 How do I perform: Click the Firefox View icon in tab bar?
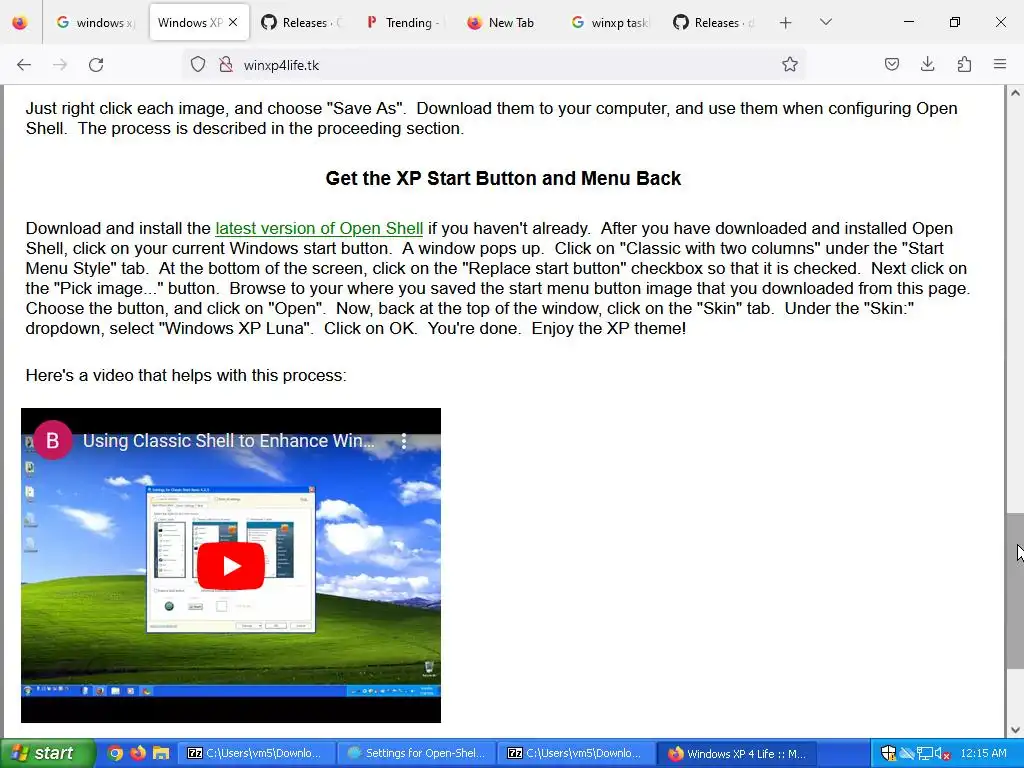20,22
